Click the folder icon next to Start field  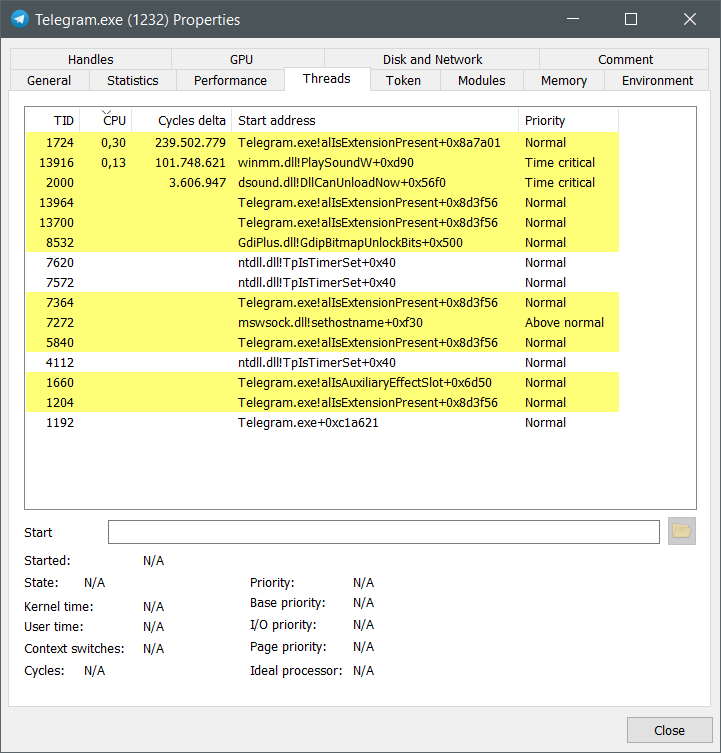click(x=682, y=531)
